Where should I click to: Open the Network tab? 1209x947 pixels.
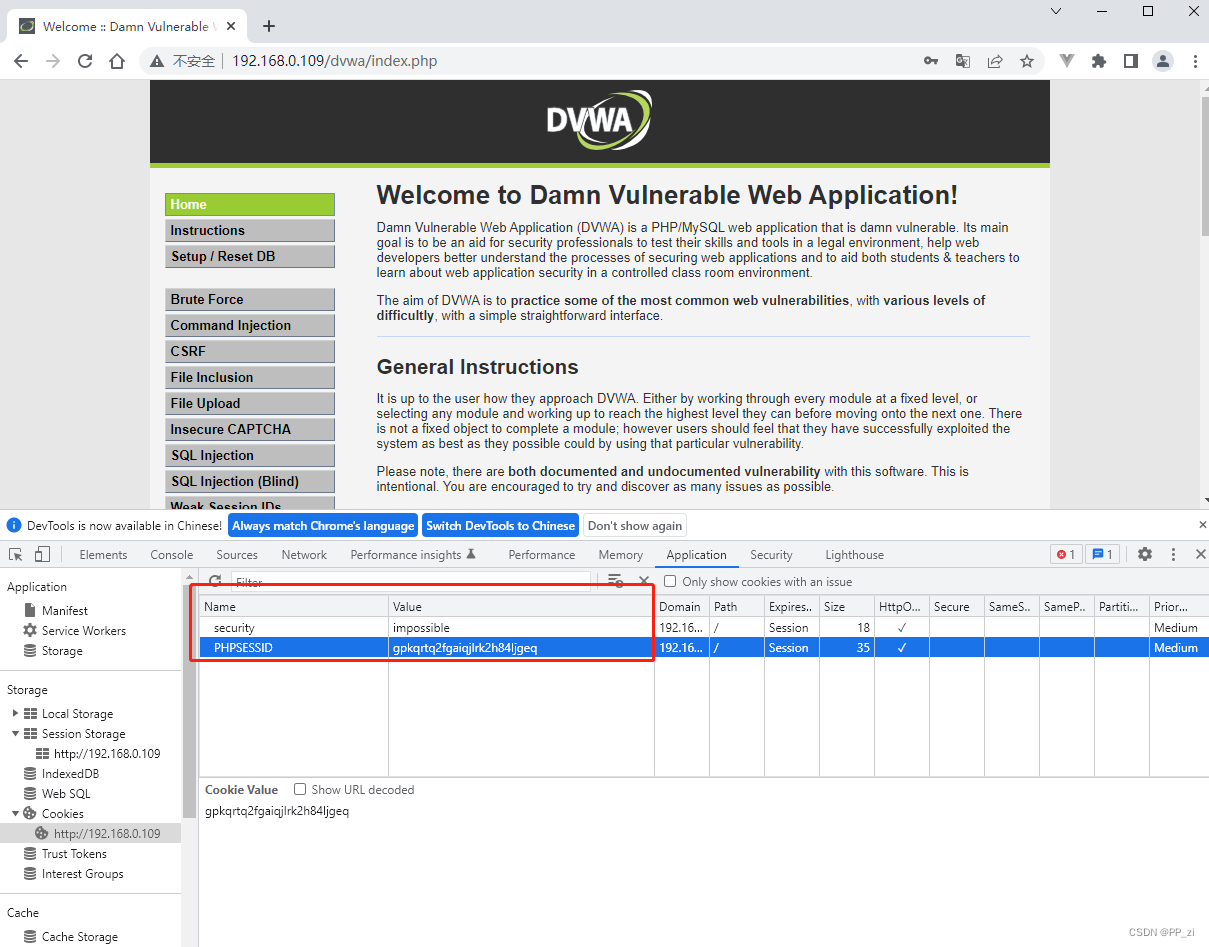[x=304, y=555]
